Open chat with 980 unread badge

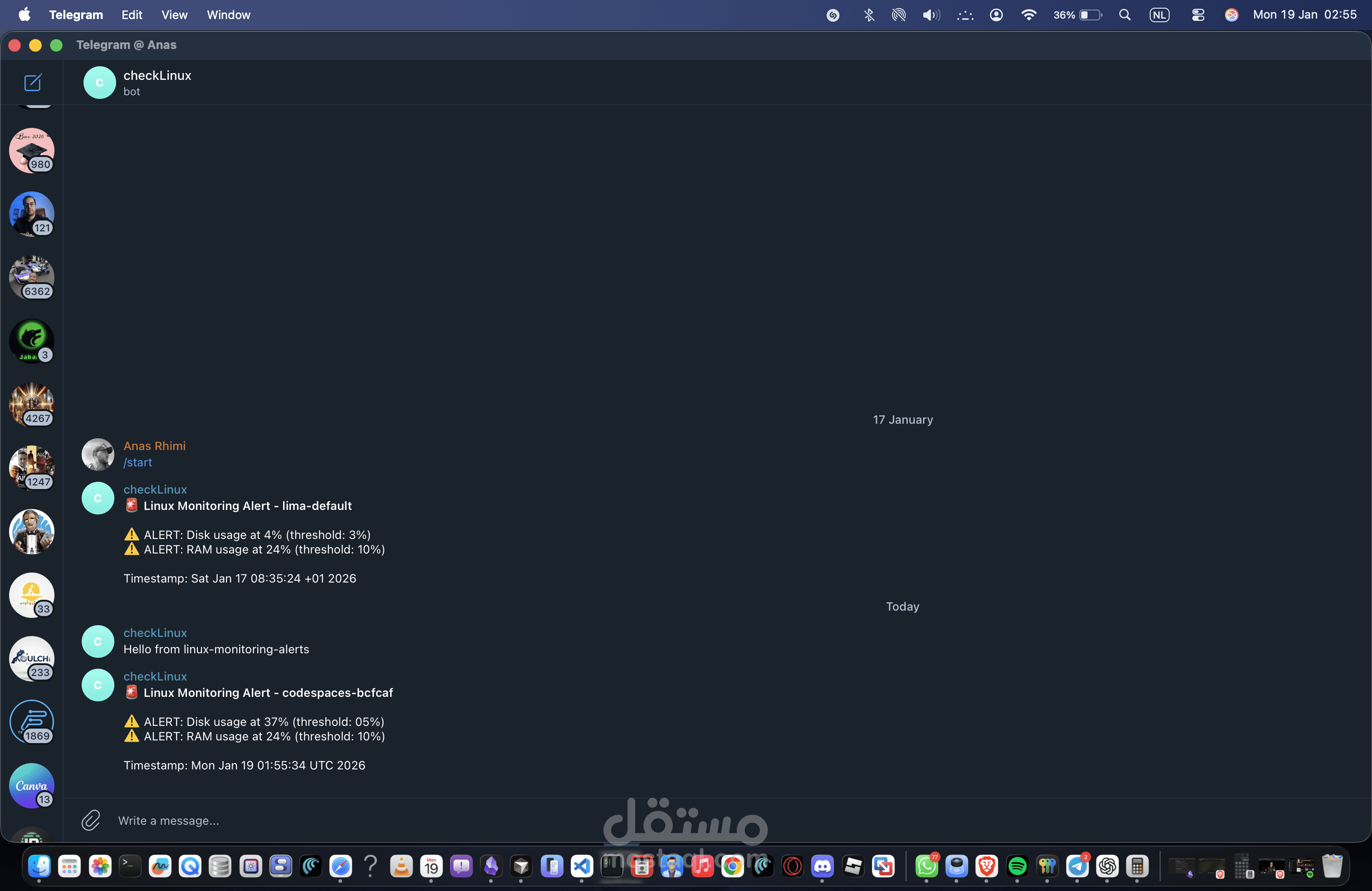pyautogui.click(x=32, y=151)
